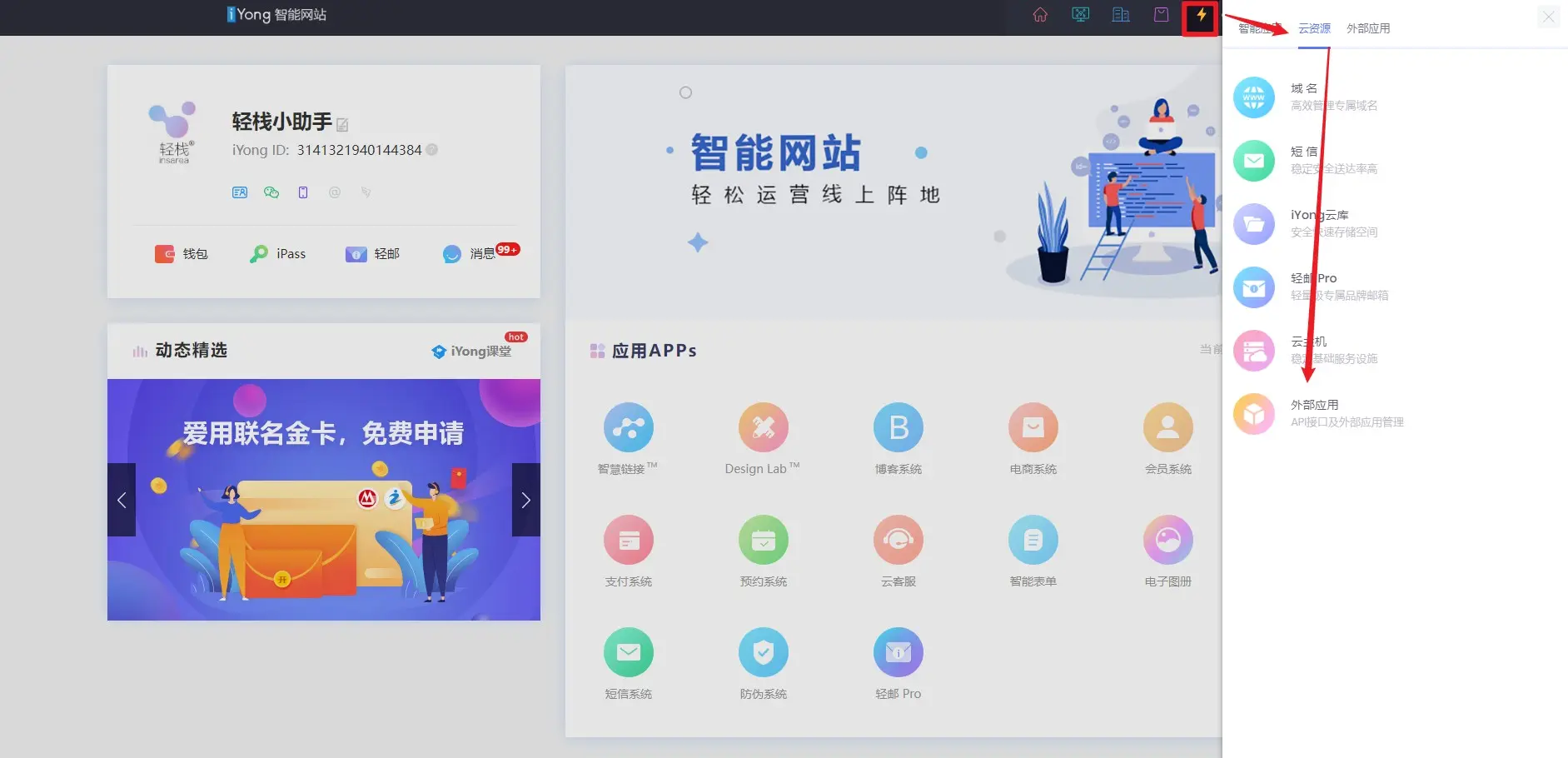This screenshot has height=758, width=1568.
Task: Open the 钱包 wallet shortcut
Action: 182,254
